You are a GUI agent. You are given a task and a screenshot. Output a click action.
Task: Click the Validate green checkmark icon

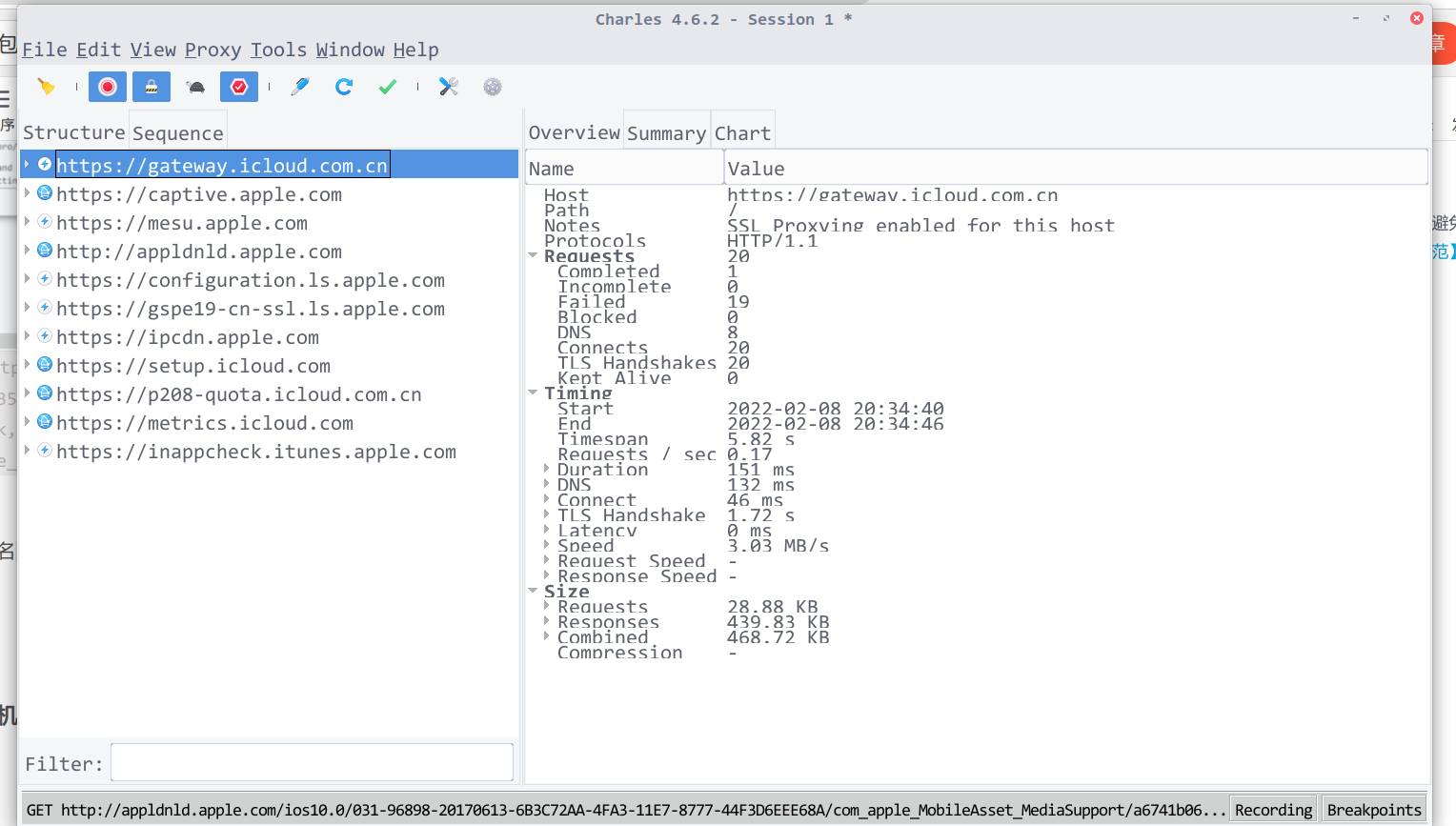pos(388,87)
